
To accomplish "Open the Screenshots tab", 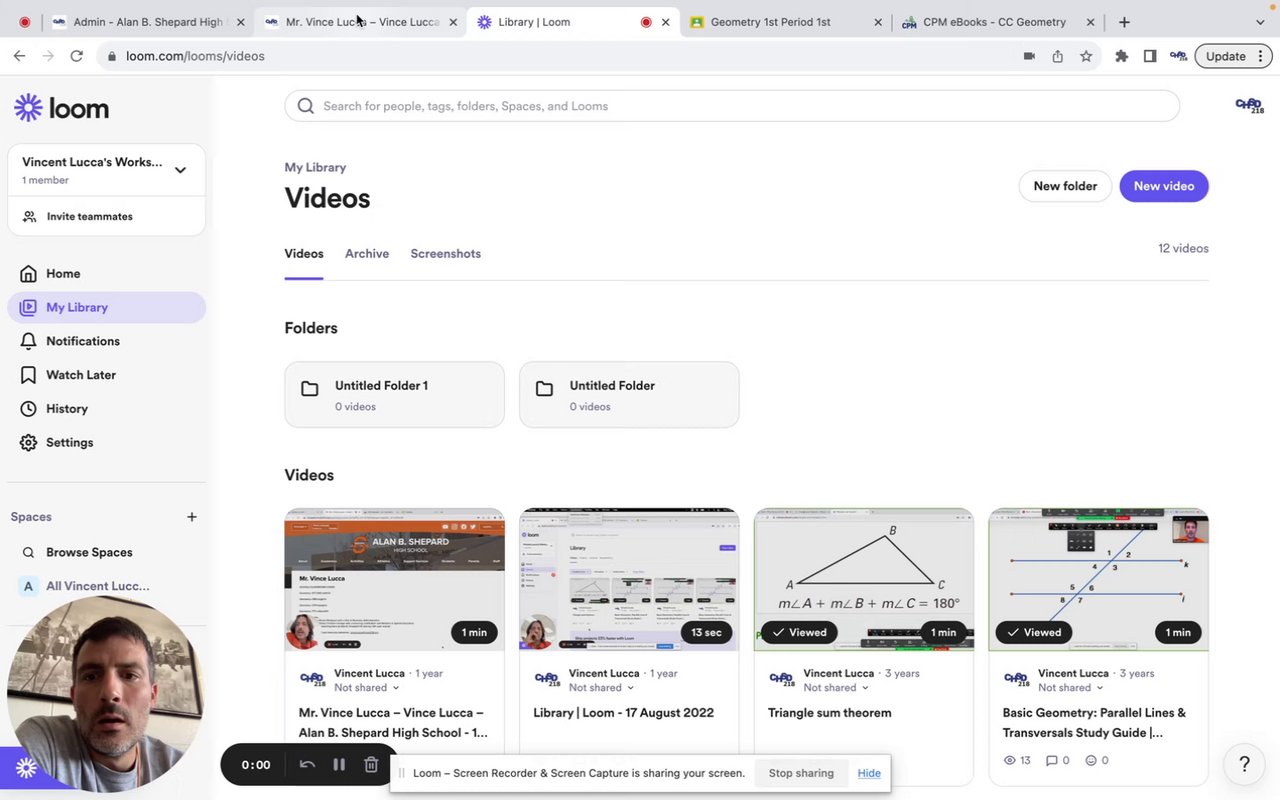I will [x=445, y=254].
